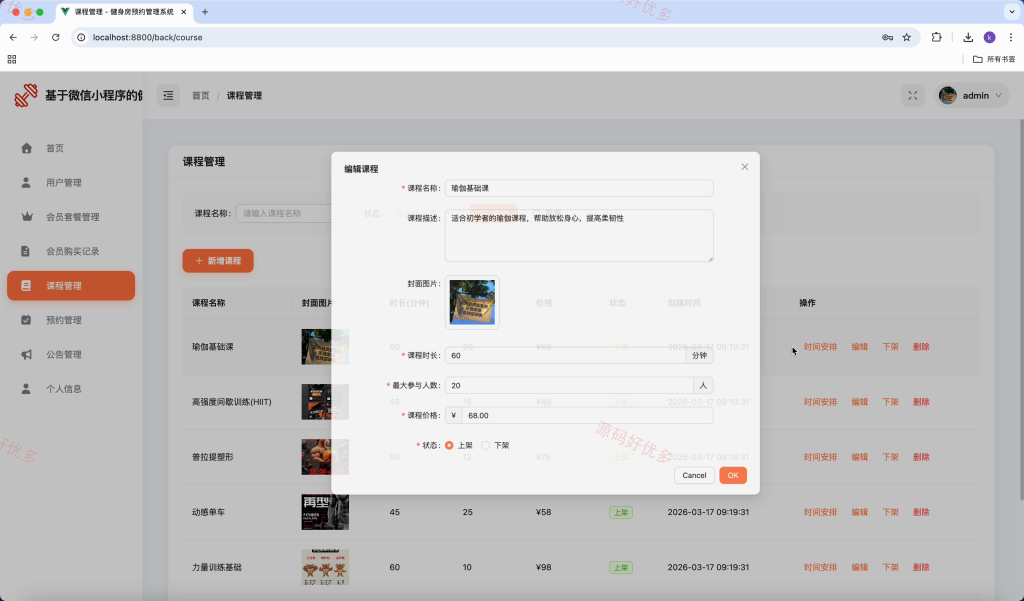
Task: Click the 力量训练基础 cover thumbnail
Action: pyautogui.click(x=325, y=567)
